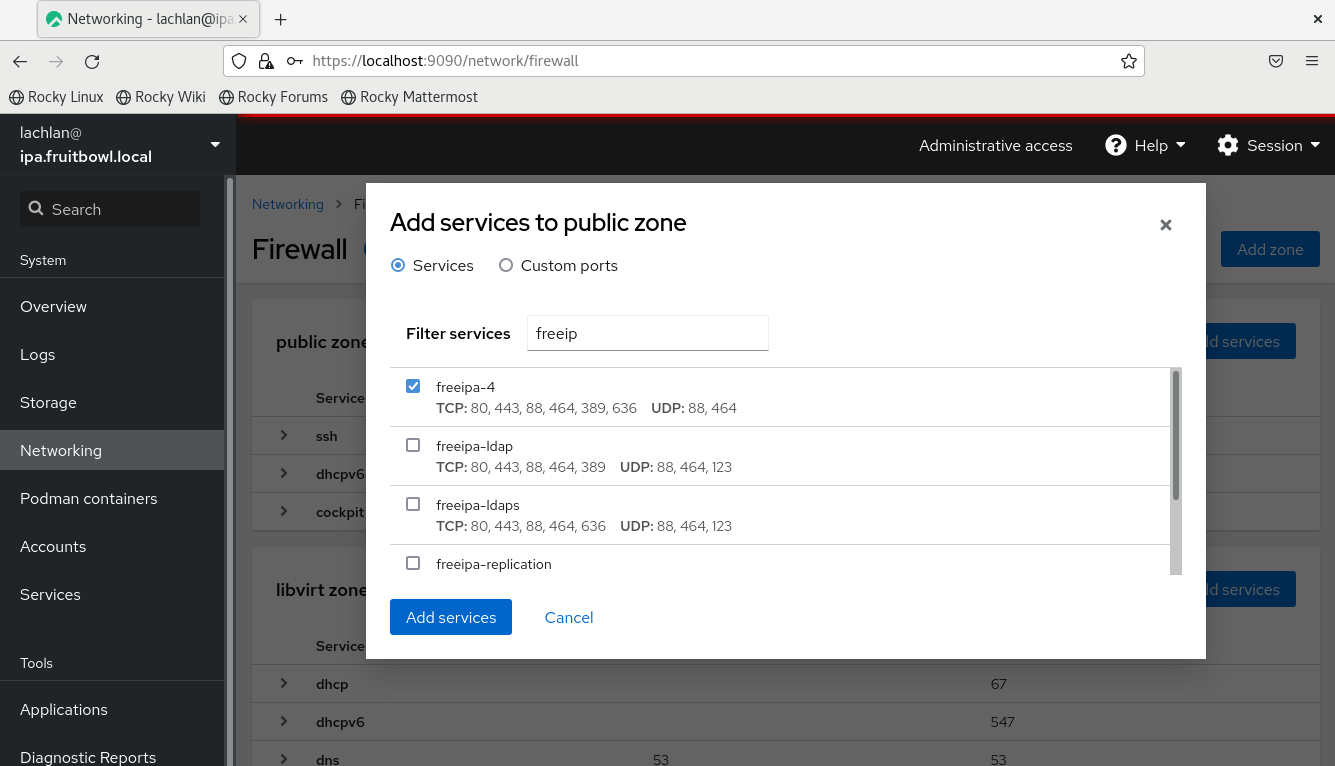Click the browser back arrow

(x=20, y=61)
